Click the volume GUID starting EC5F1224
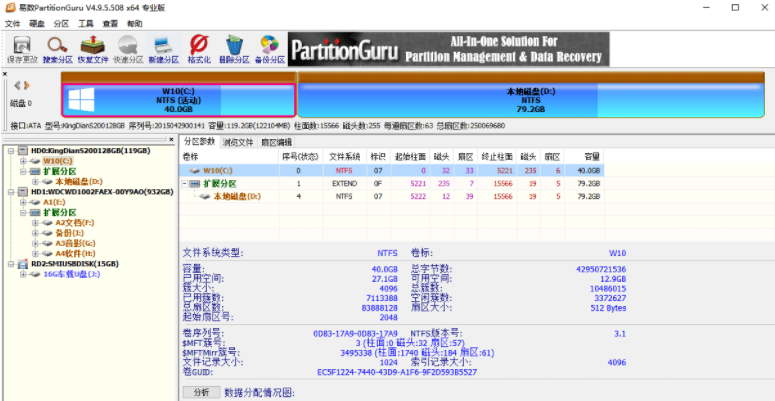775x401 pixels. pyautogui.click(x=397, y=372)
